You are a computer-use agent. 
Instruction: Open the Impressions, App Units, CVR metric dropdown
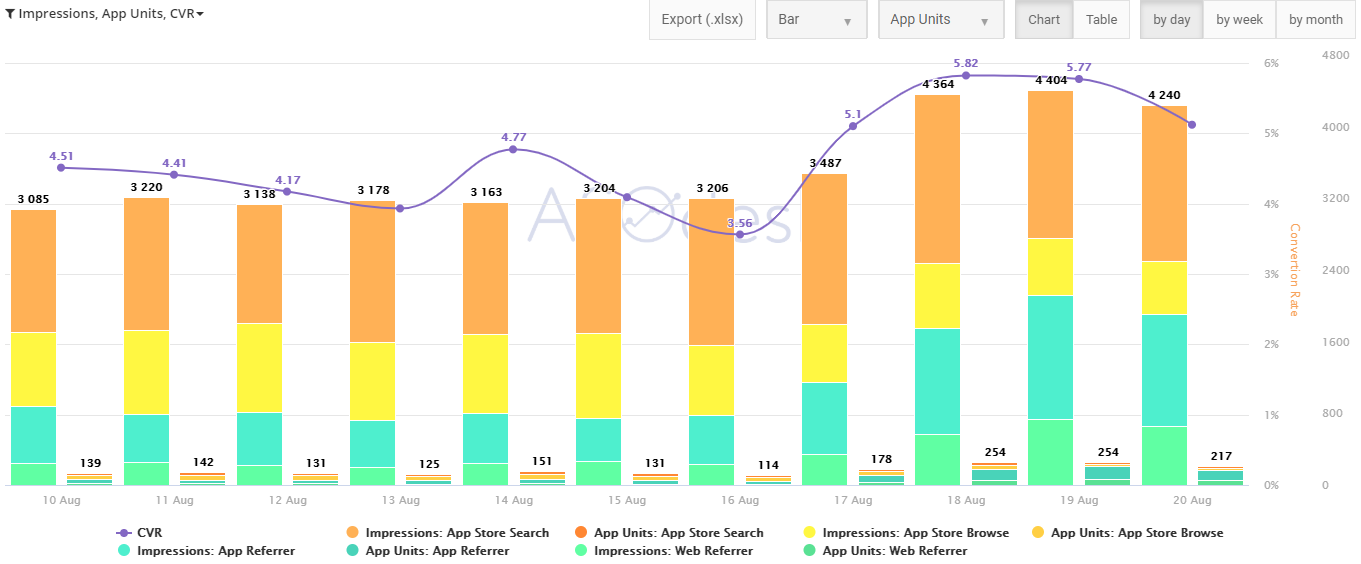point(110,14)
